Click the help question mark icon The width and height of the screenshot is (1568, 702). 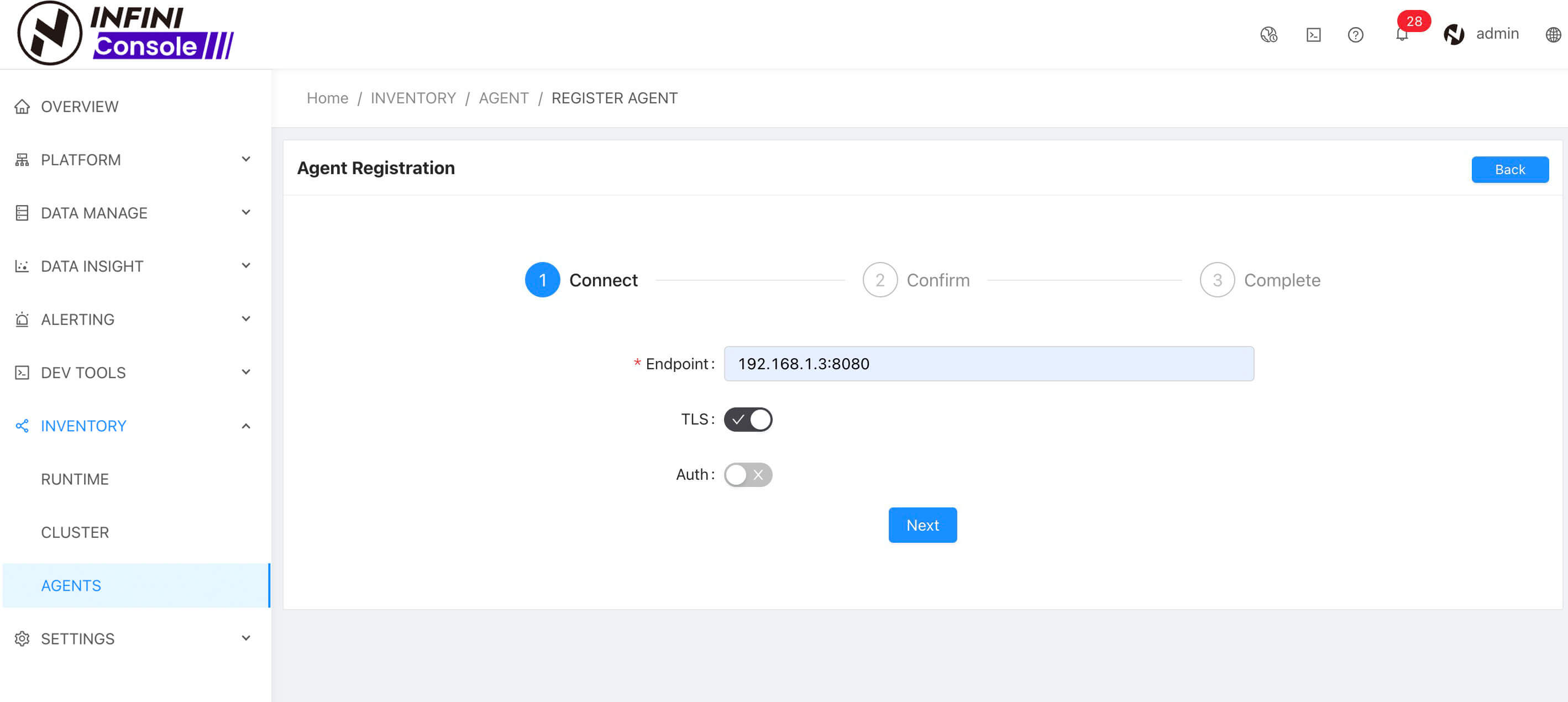click(x=1355, y=35)
